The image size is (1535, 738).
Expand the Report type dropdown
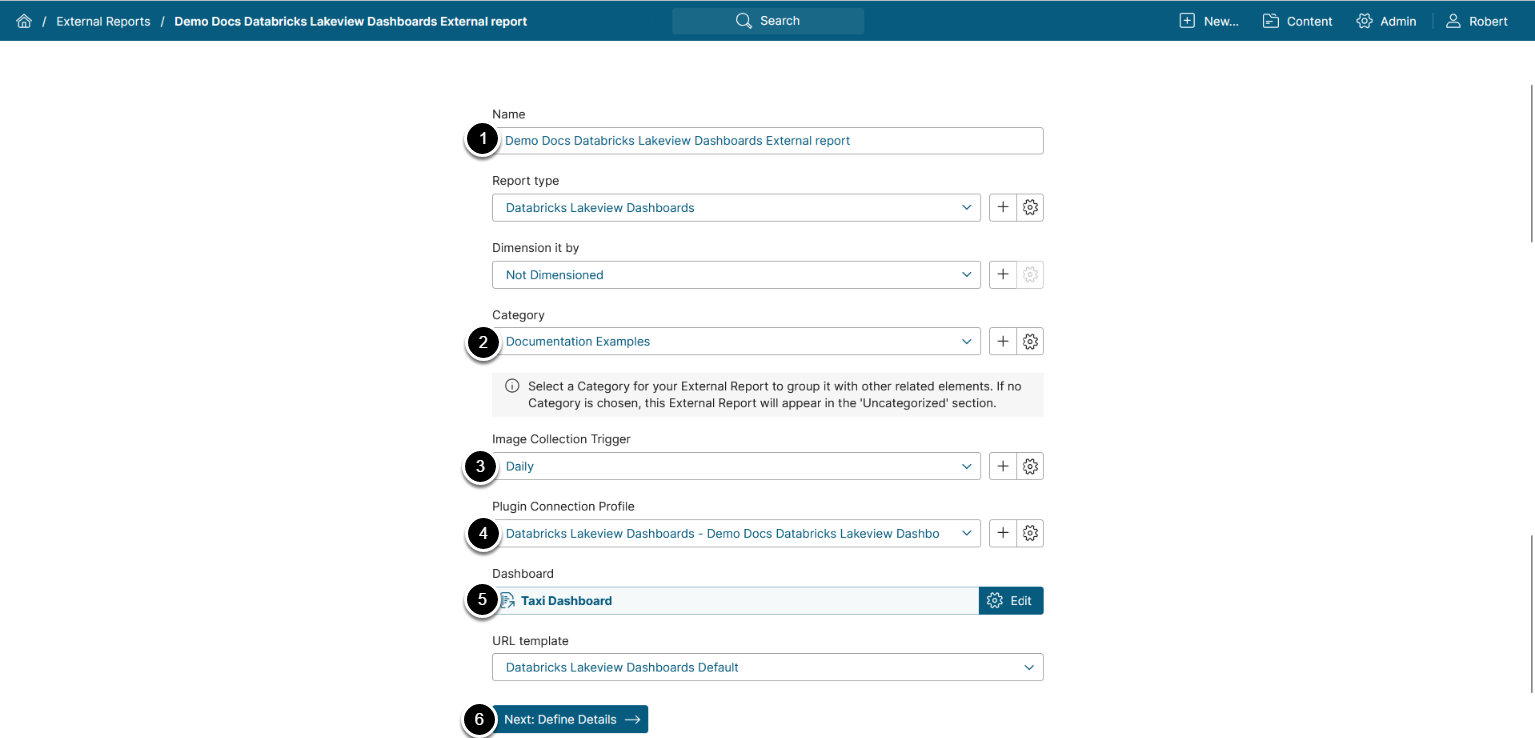[736, 208]
